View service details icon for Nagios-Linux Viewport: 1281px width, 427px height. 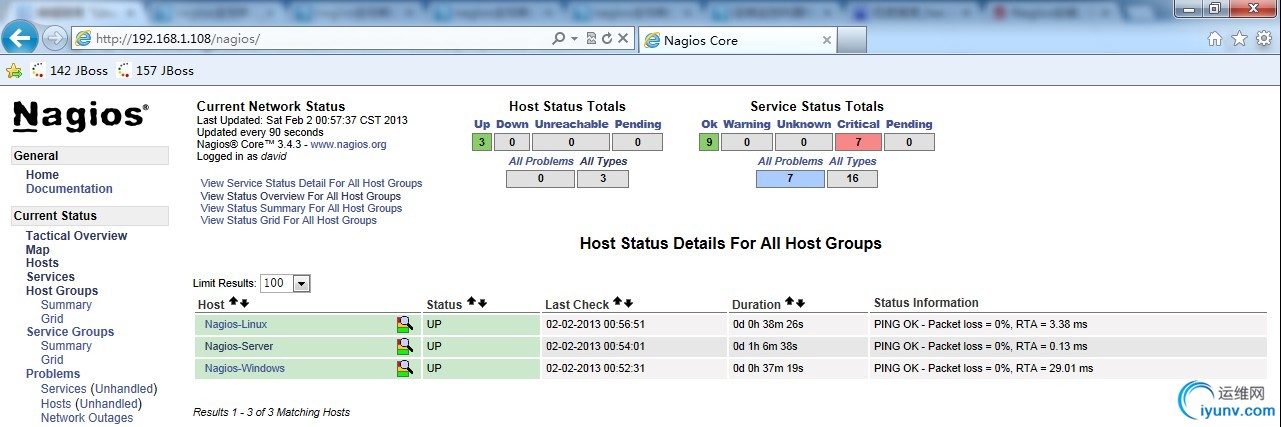tap(404, 324)
